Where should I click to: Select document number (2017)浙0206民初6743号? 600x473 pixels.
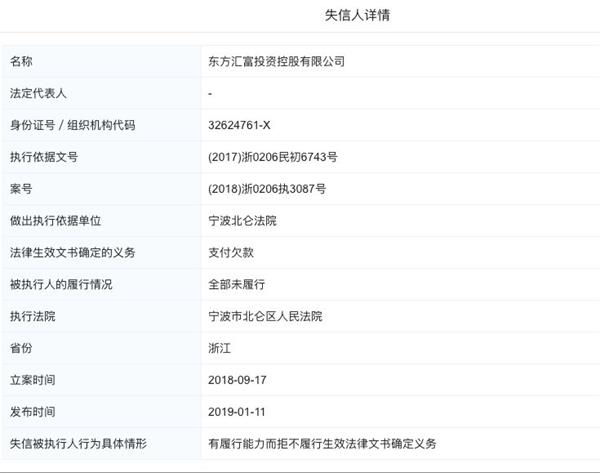(x=273, y=157)
